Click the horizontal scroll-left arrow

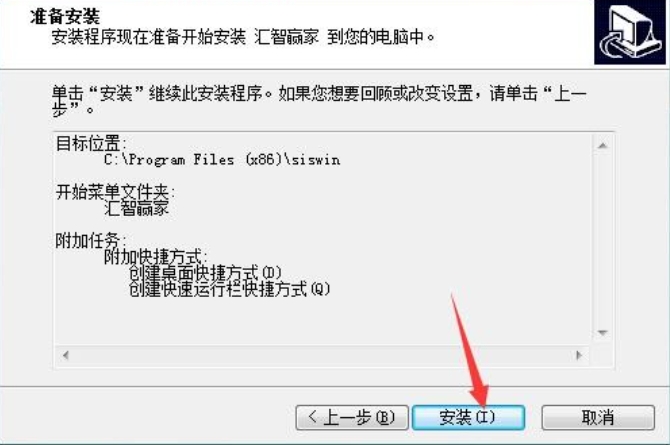pyautogui.click(x=65, y=355)
